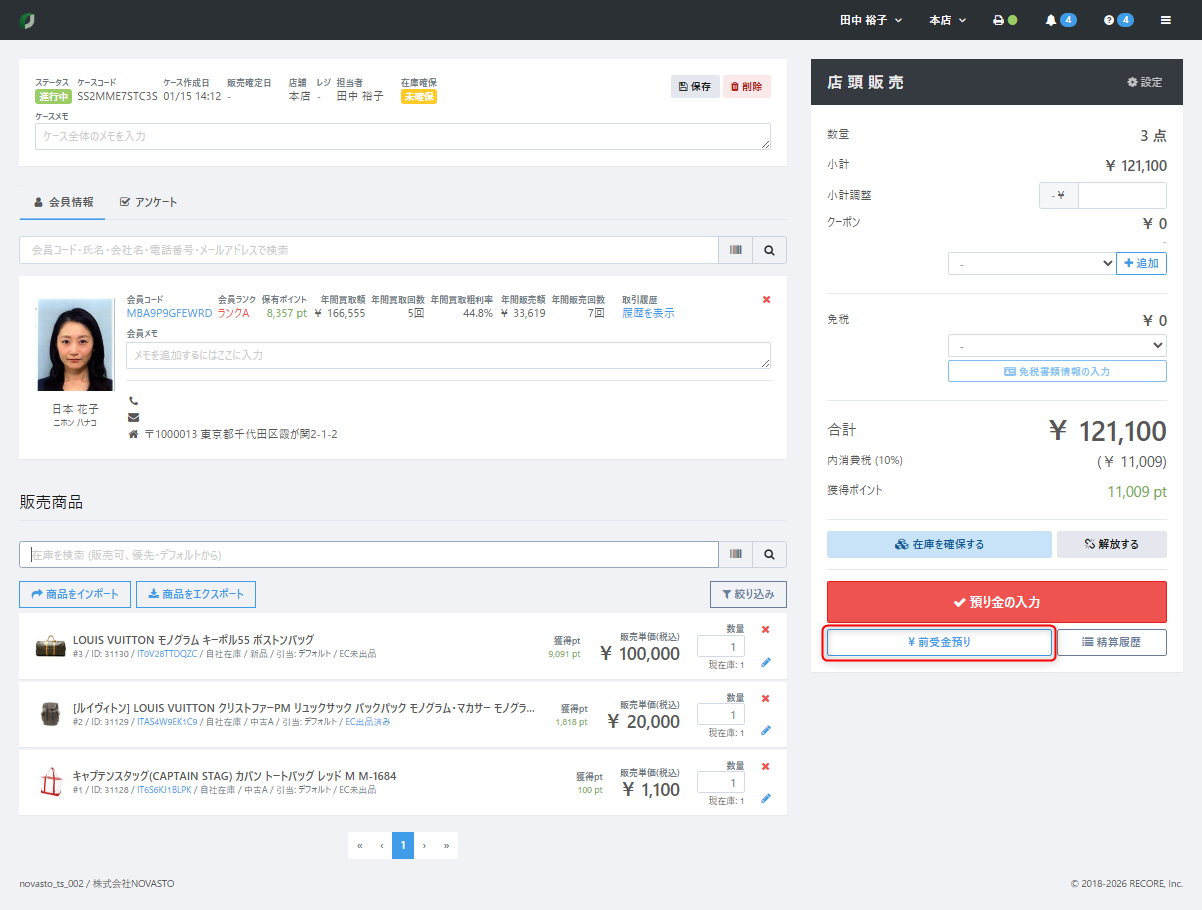
Task: Expand the coupon selection dropdown
Action: (1031, 263)
